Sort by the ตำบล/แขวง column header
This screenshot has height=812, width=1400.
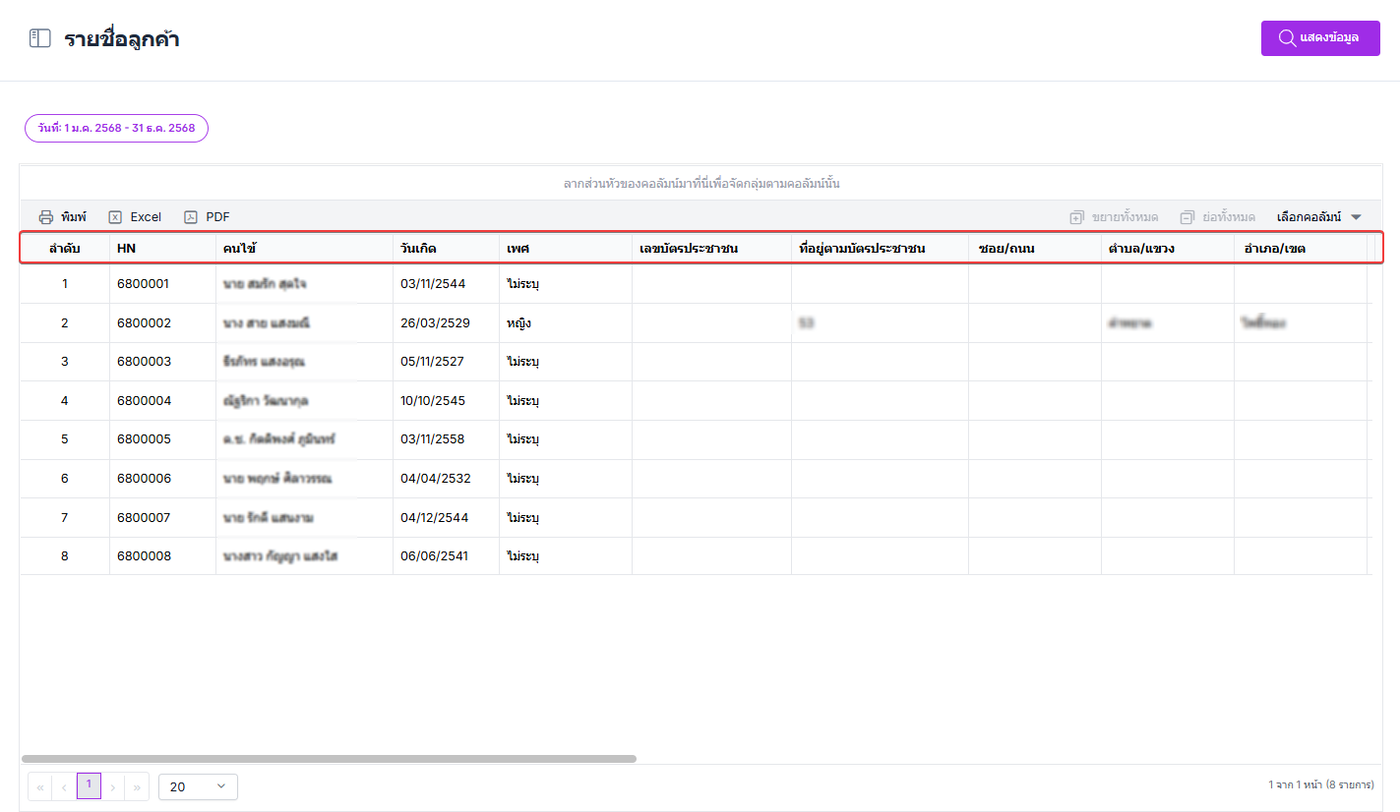coord(1168,248)
